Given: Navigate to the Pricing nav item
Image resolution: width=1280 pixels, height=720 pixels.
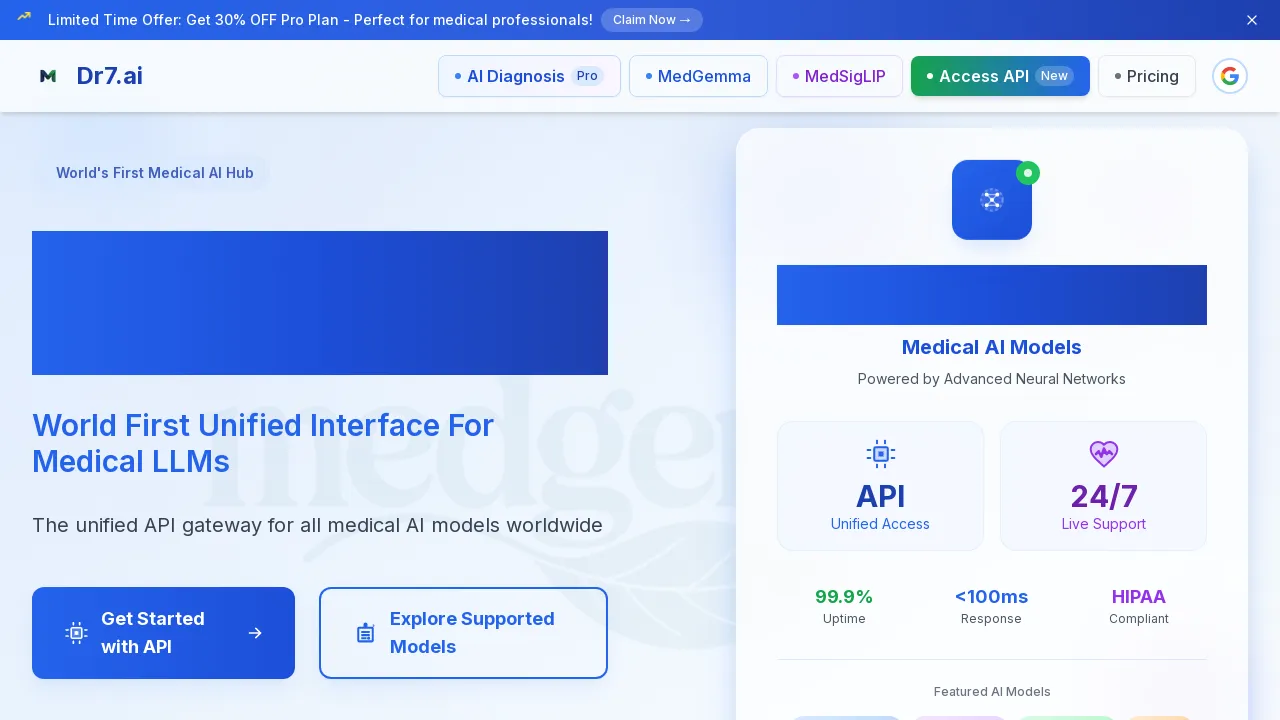Looking at the screenshot, I should click(x=1147, y=76).
